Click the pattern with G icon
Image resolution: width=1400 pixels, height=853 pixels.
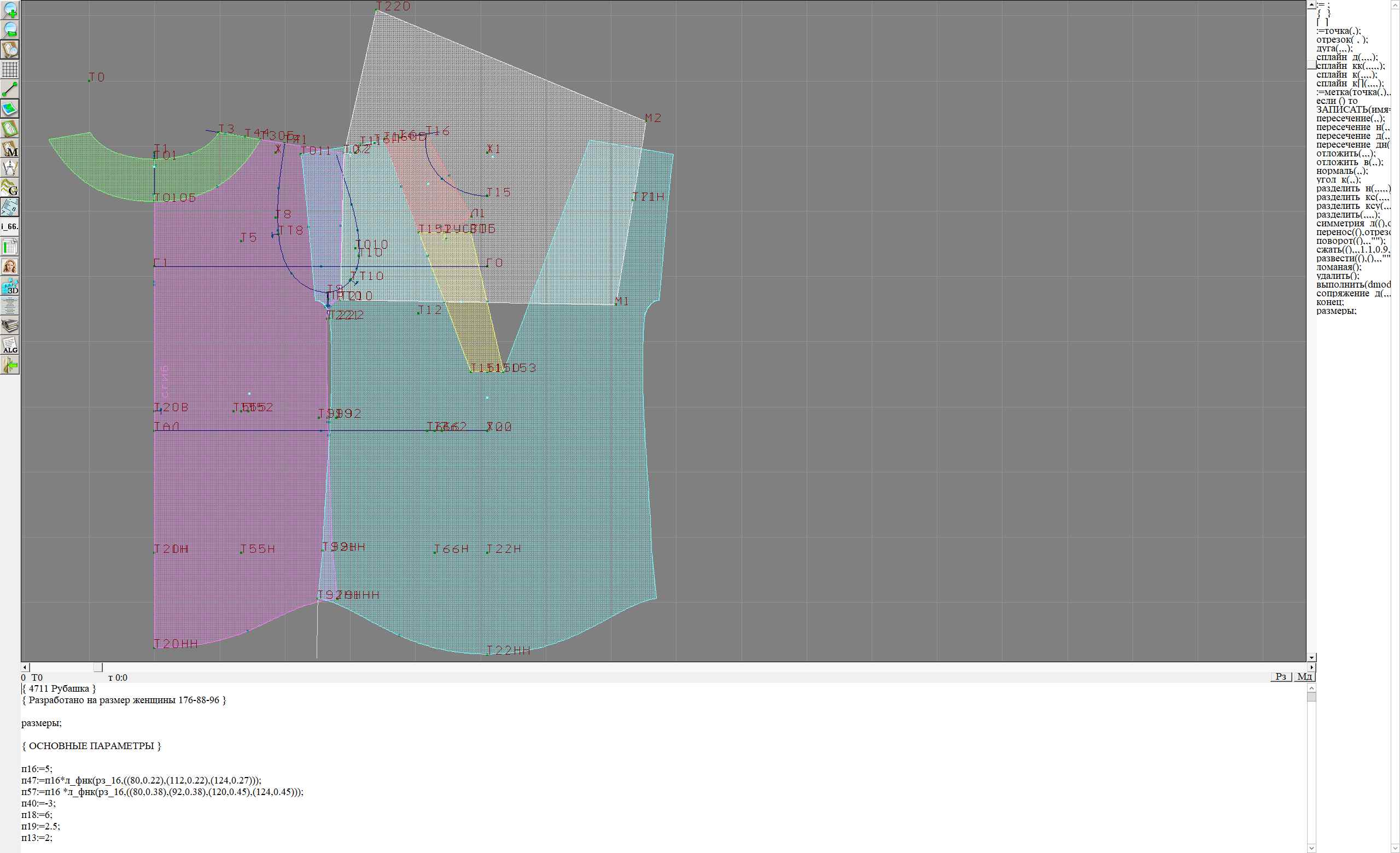pos(10,188)
